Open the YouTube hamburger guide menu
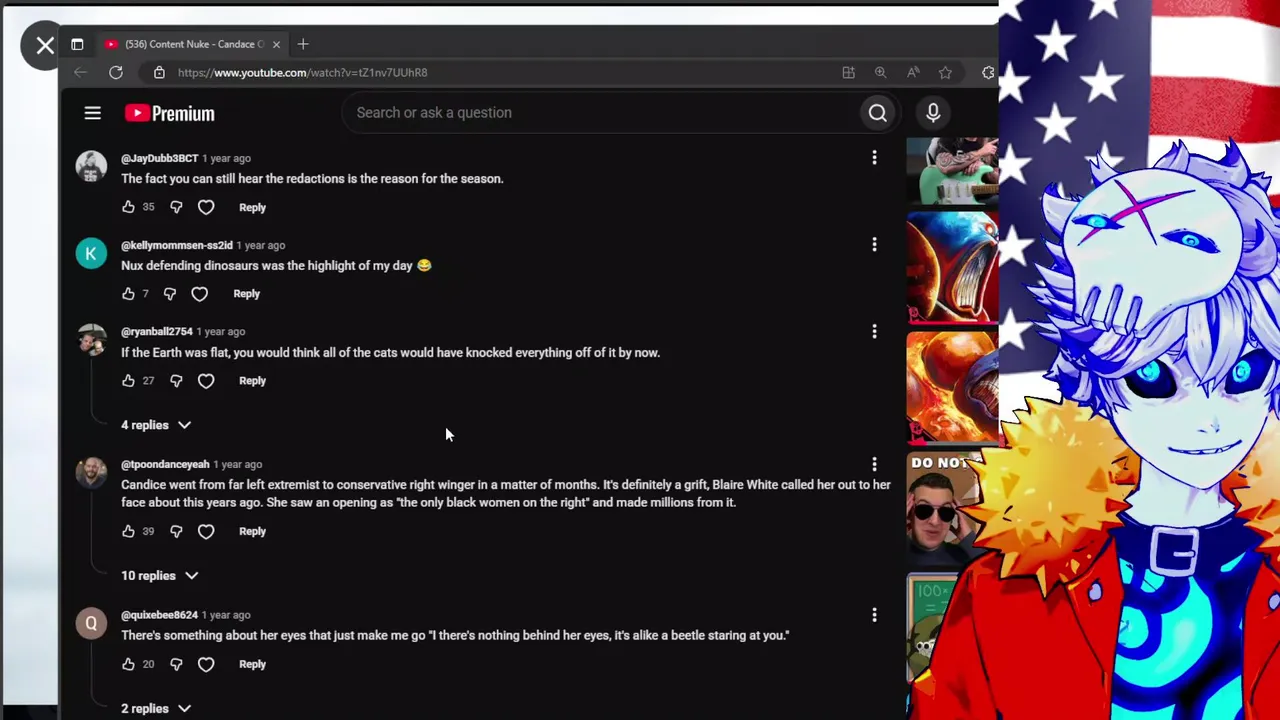Image resolution: width=1280 pixels, height=720 pixels. pos(92,113)
